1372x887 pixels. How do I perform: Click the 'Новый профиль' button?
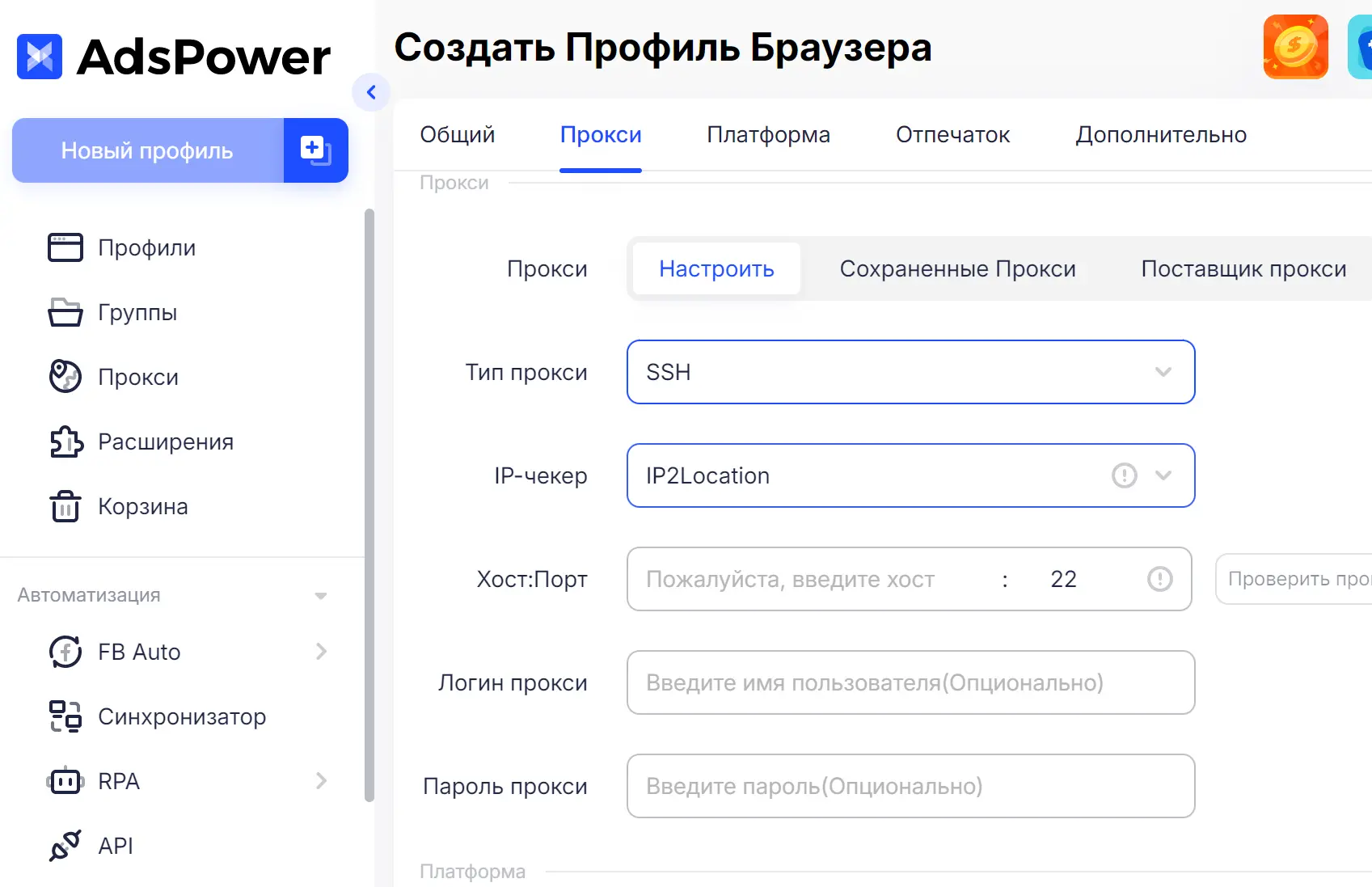click(x=147, y=150)
